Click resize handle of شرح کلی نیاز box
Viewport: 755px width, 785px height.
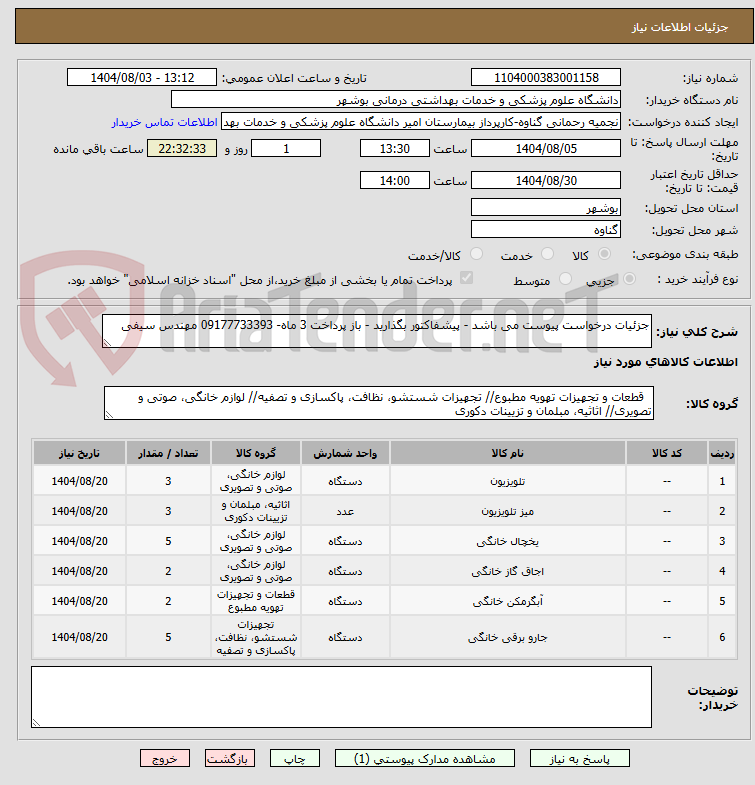pos(107,343)
